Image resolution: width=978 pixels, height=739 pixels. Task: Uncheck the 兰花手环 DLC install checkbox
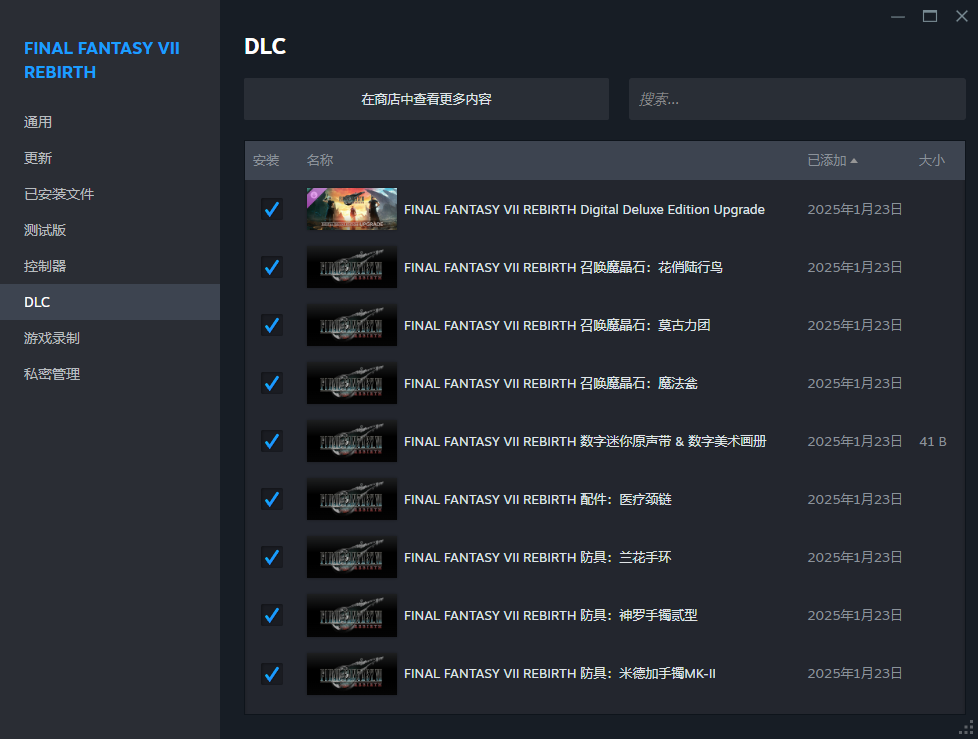[271, 557]
